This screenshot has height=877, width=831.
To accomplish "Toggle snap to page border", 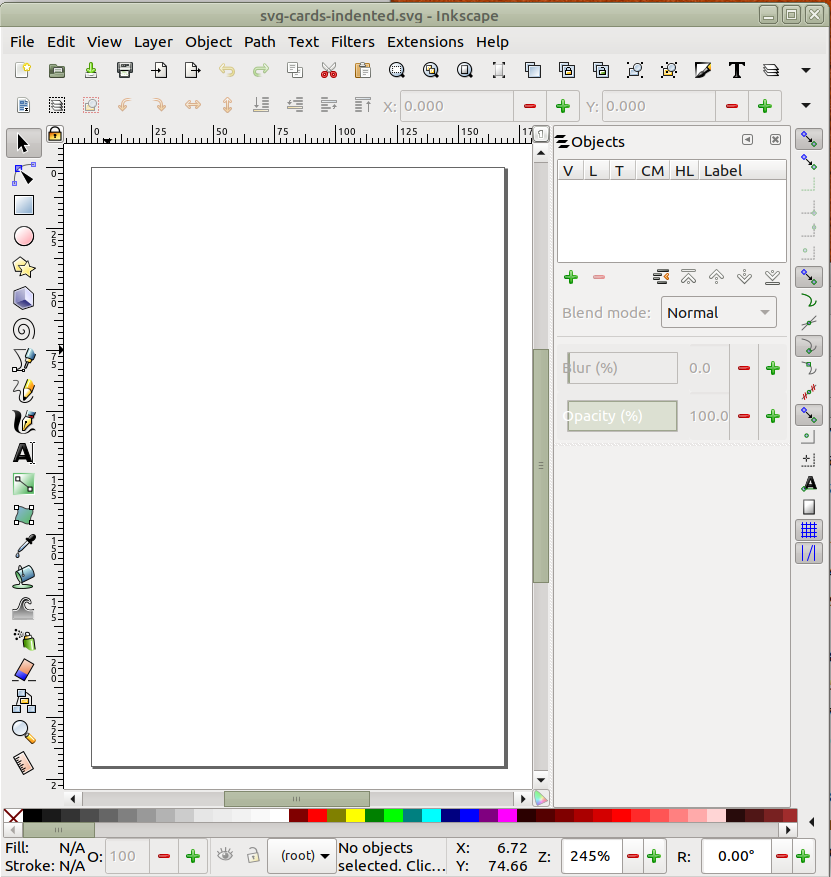I will tap(809, 507).
